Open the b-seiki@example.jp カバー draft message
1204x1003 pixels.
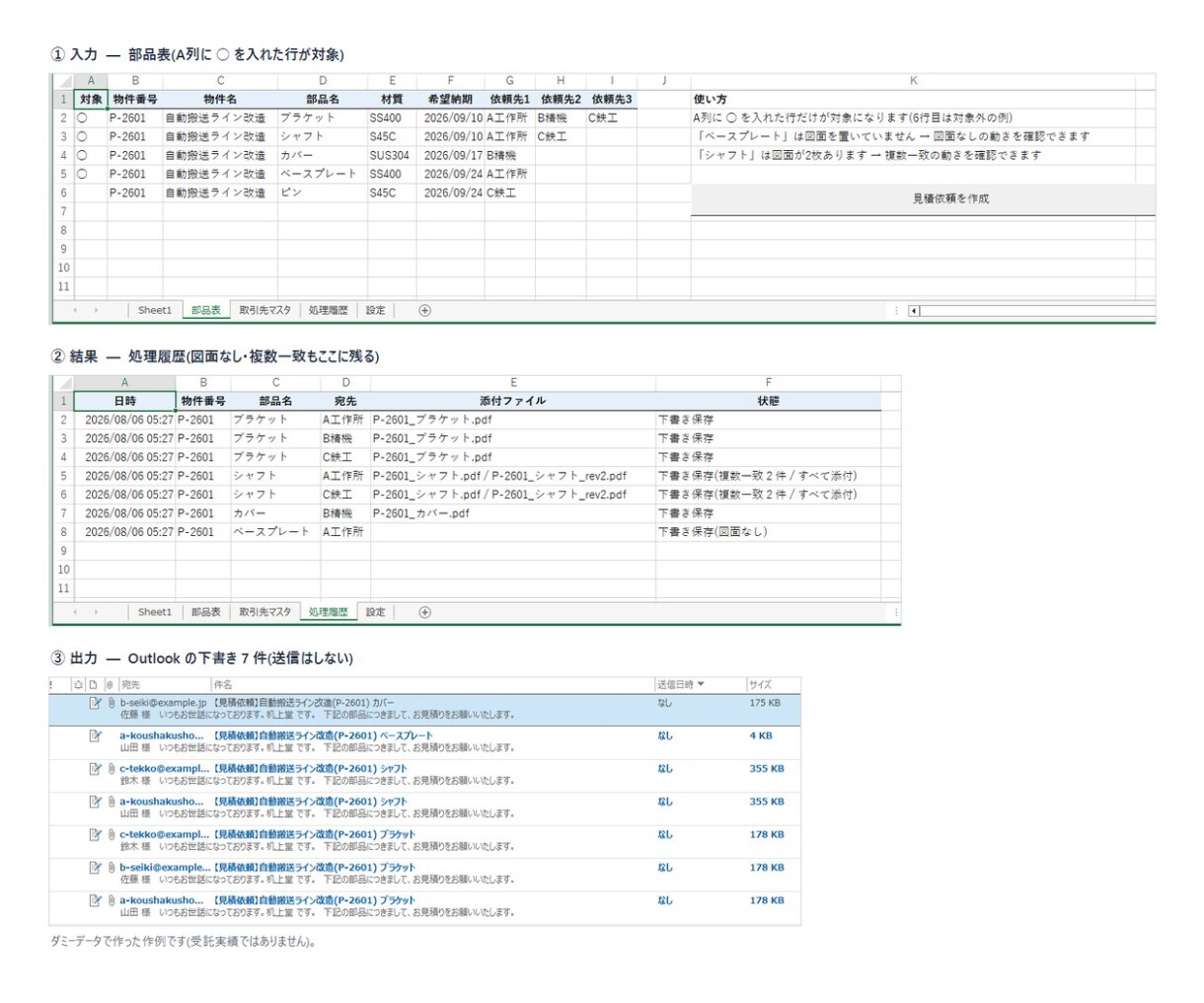pyautogui.click(x=424, y=709)
